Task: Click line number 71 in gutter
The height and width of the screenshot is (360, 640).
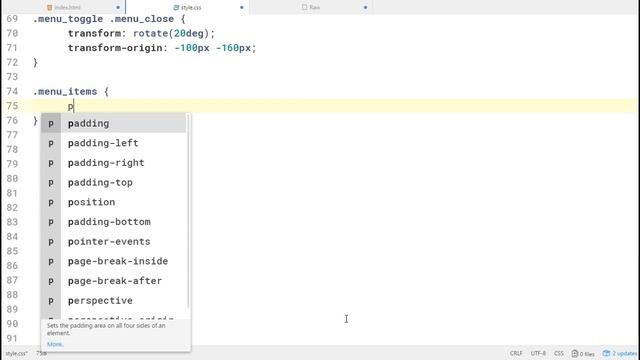Action: click(x=12, y=48)
